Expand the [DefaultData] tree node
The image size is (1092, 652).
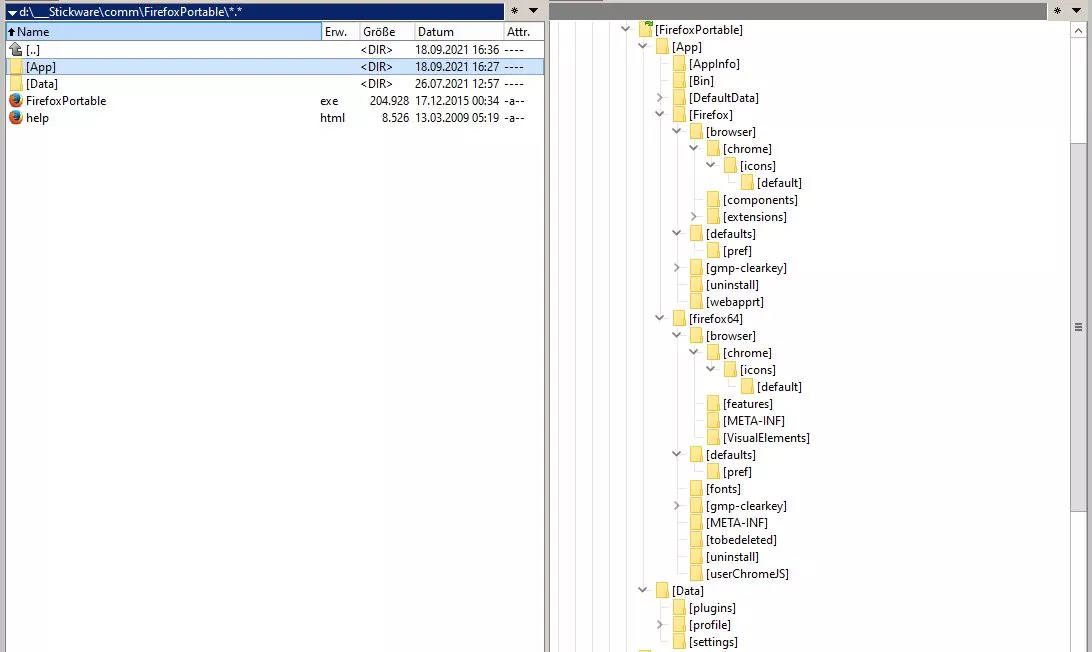660,98
